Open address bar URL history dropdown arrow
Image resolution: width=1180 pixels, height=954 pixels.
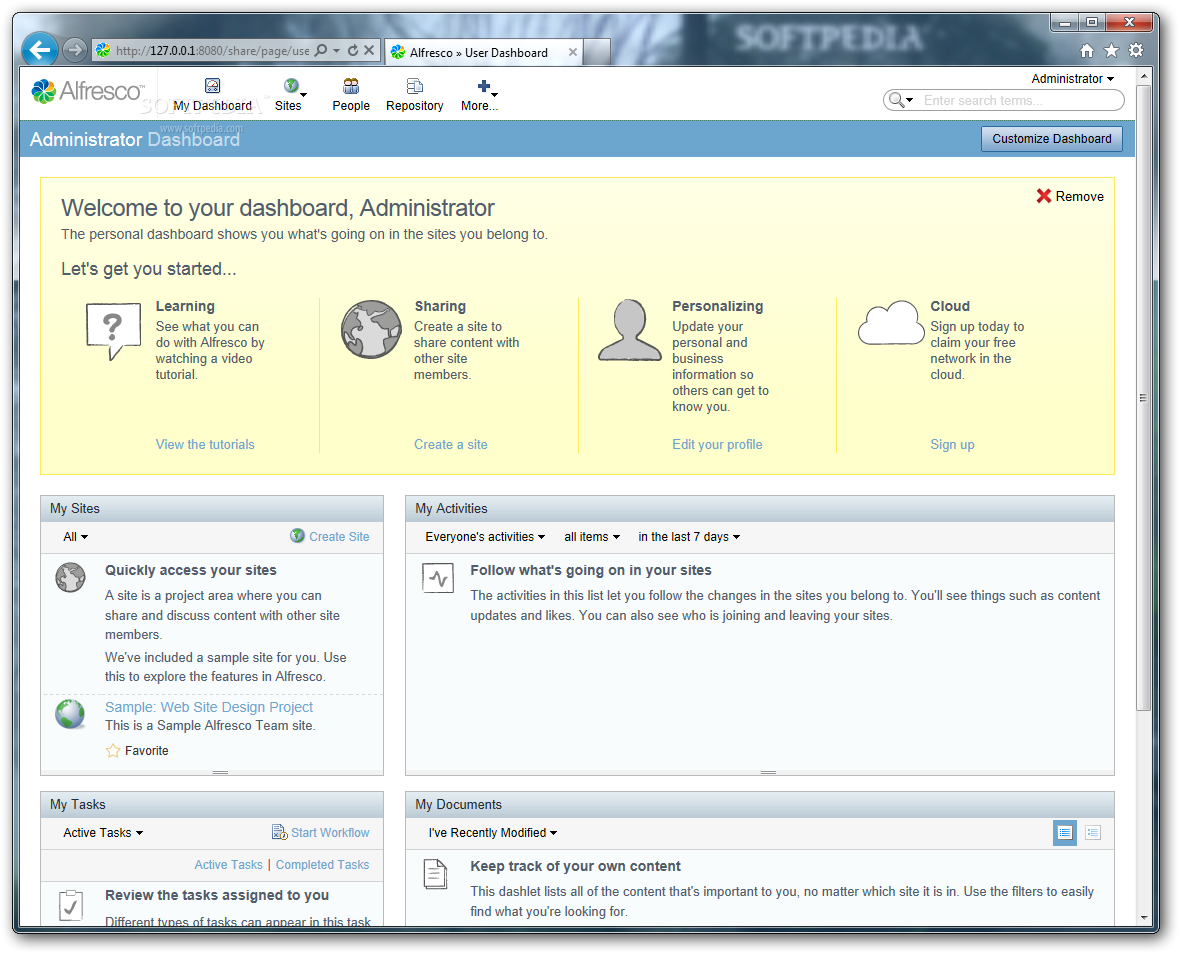coord(336,50)
